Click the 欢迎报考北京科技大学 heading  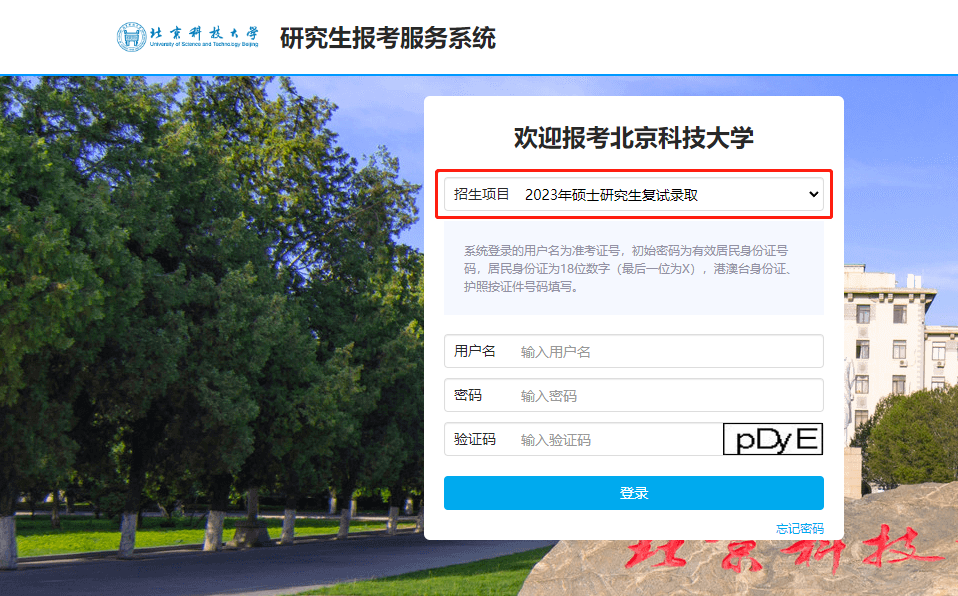634,138
